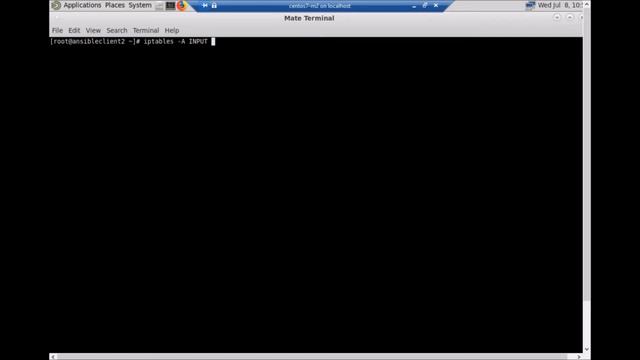
Task: Open the Help menu in Mate Terminal
Action: pyautogui.click(x=172, y=31)
